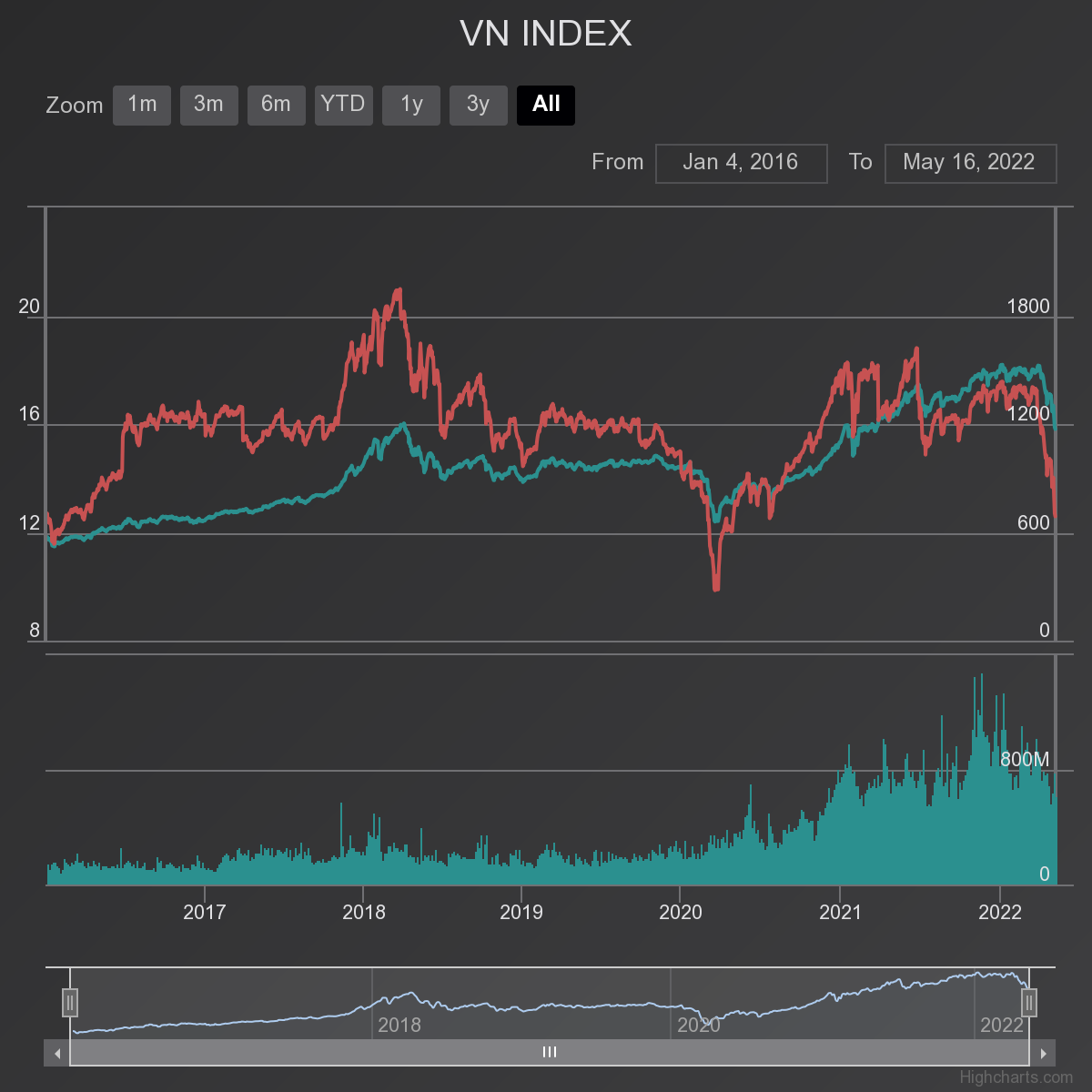Click the left navigator handle
The width and height of the screenshot is (1092, 1092).
[x=70, y=1003]
